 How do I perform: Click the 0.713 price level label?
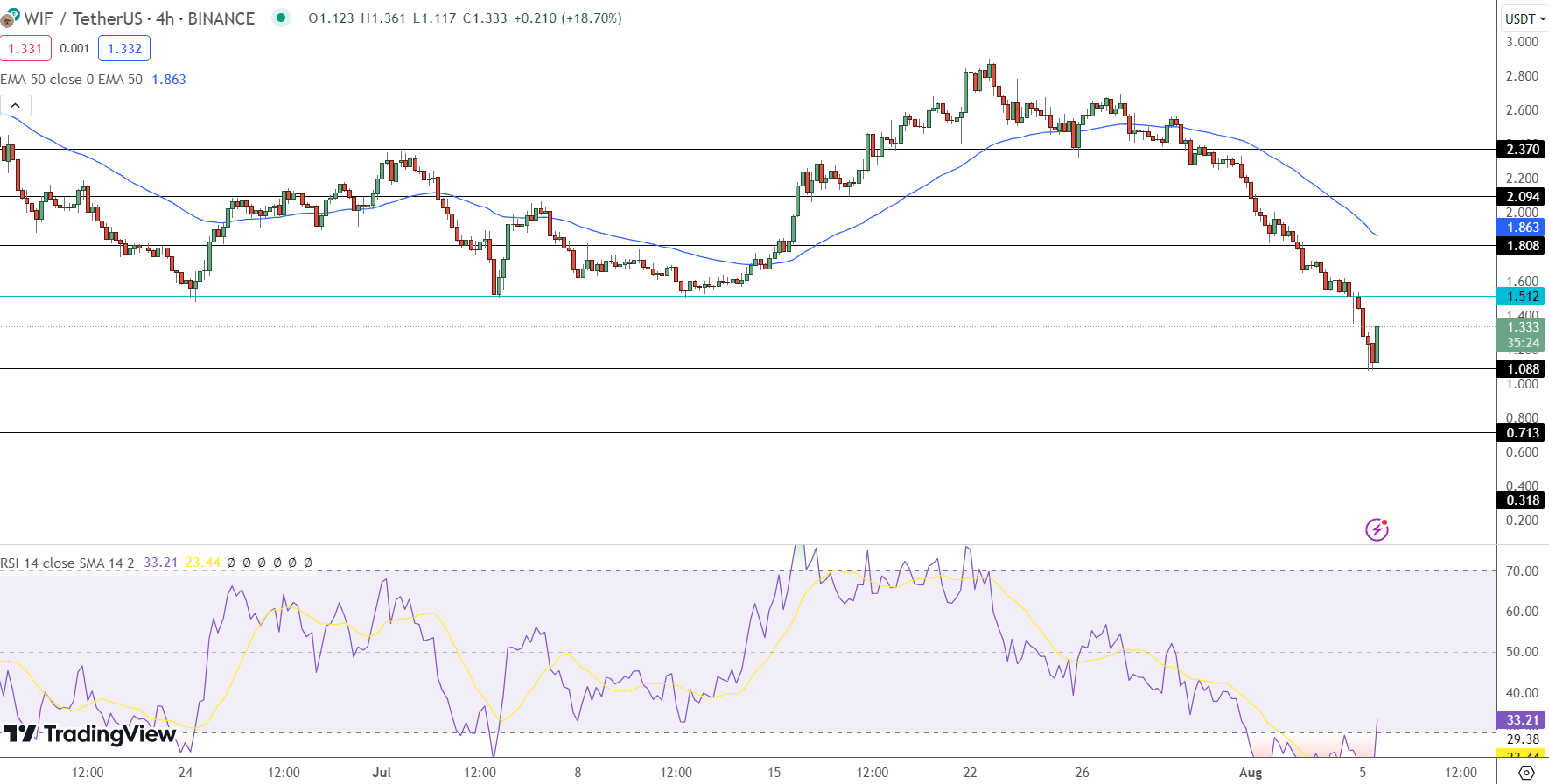coord(1522,433)
